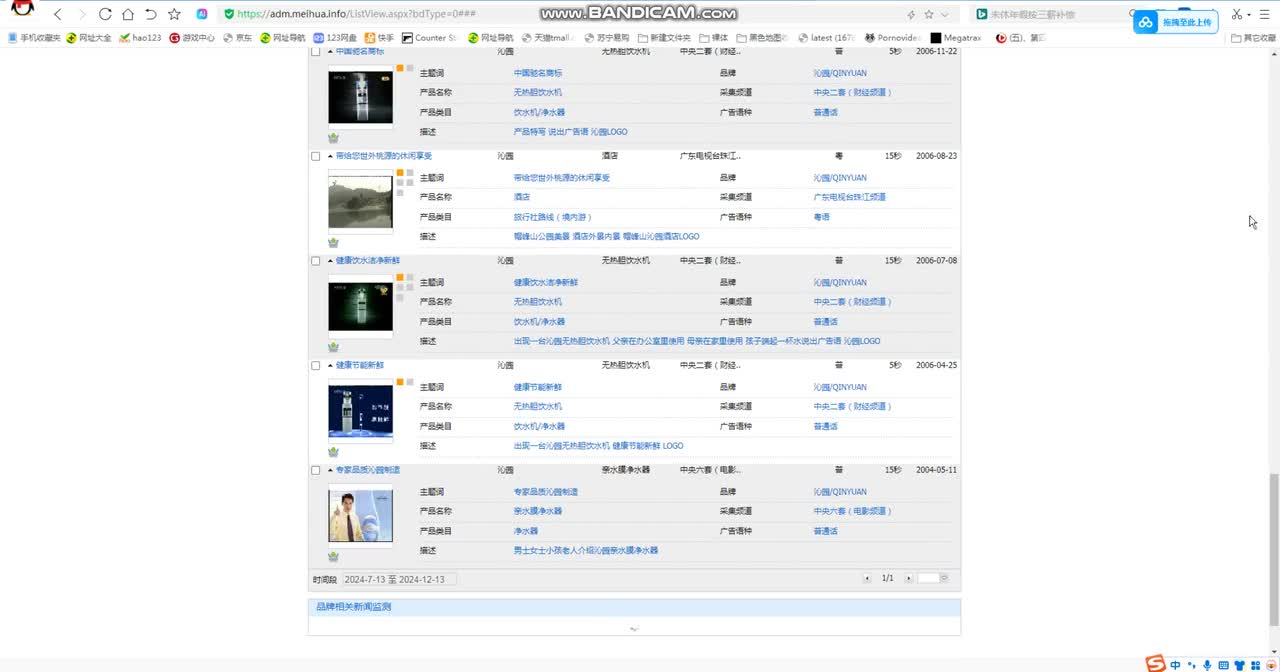Go to previous page with pager arrow
Image resolution: width=1280 pixels, height=672 pixels.
pos(867,578)
